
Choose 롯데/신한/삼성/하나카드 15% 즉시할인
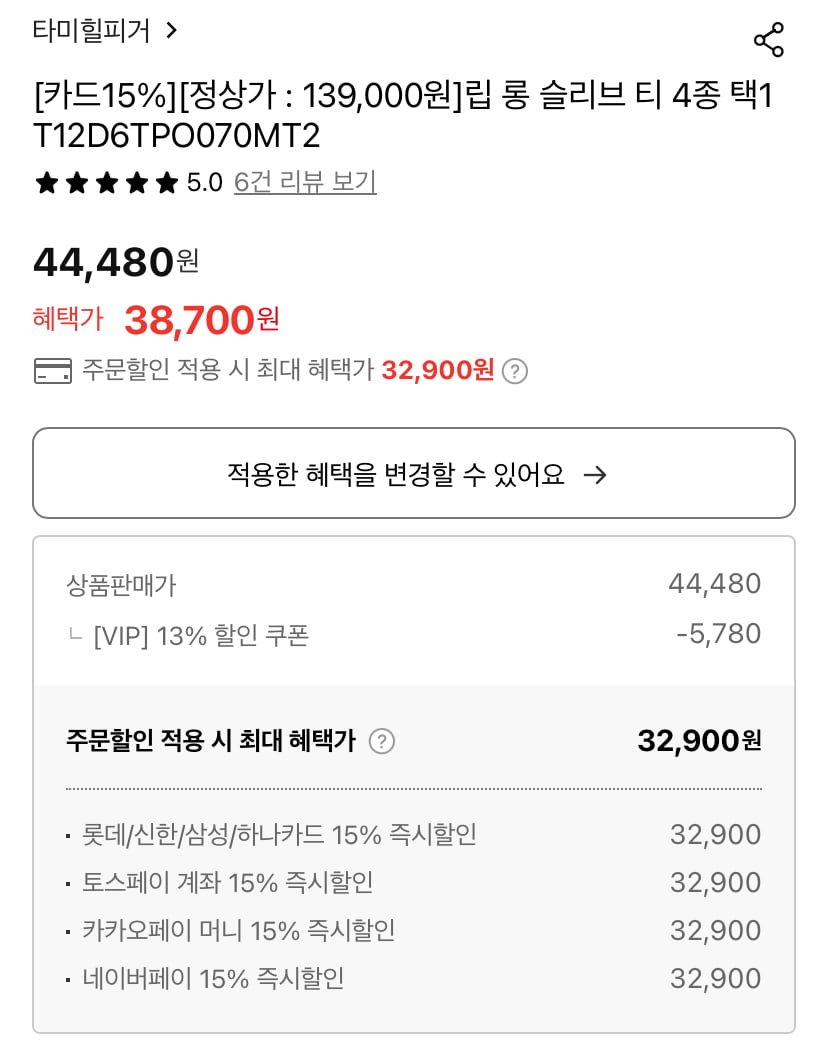tap(279, 835)
